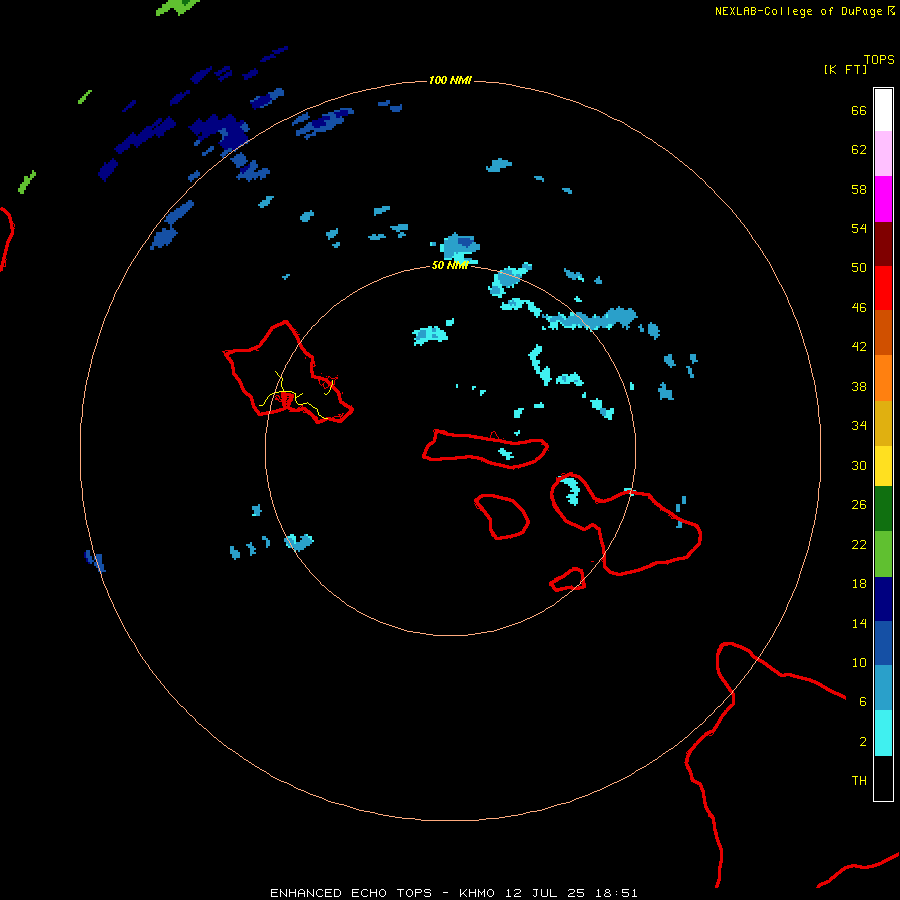Click the yellow 34 legend swatch
Viewport: 900px width, 900px height.
tap(883, 466)
